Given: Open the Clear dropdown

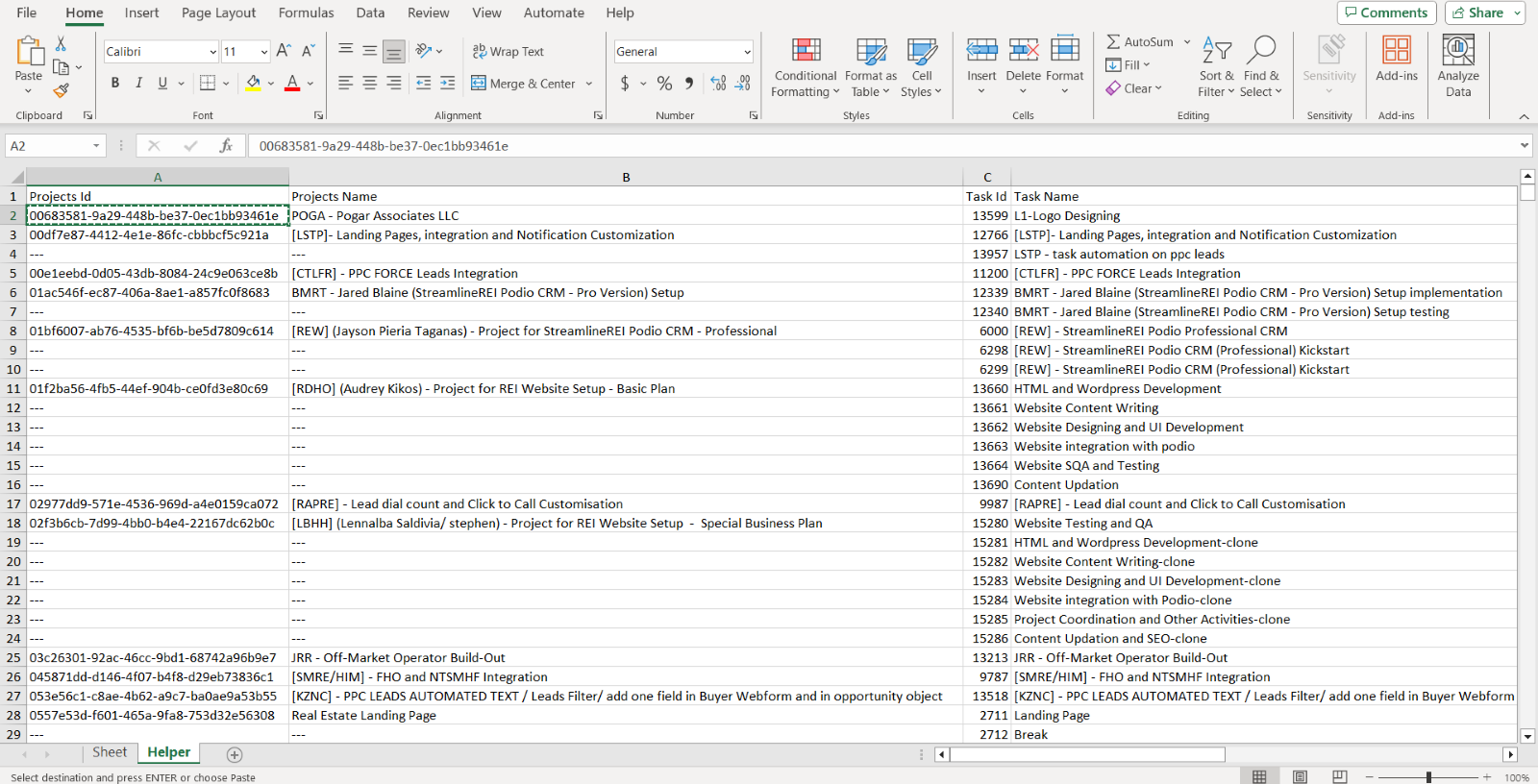Looking at the screenshot, I should point(1133,87).
